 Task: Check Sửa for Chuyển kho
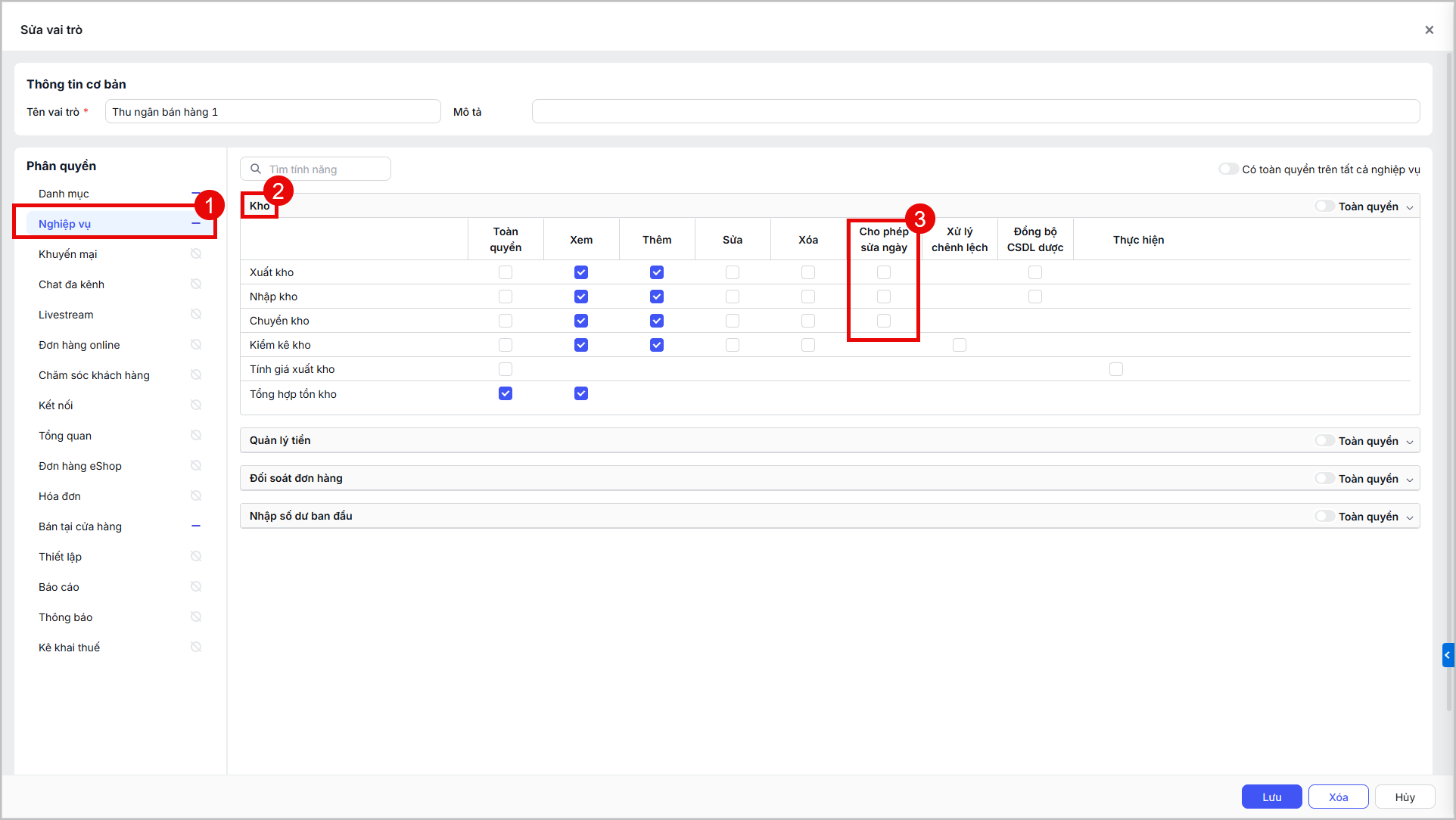(733, 321)
